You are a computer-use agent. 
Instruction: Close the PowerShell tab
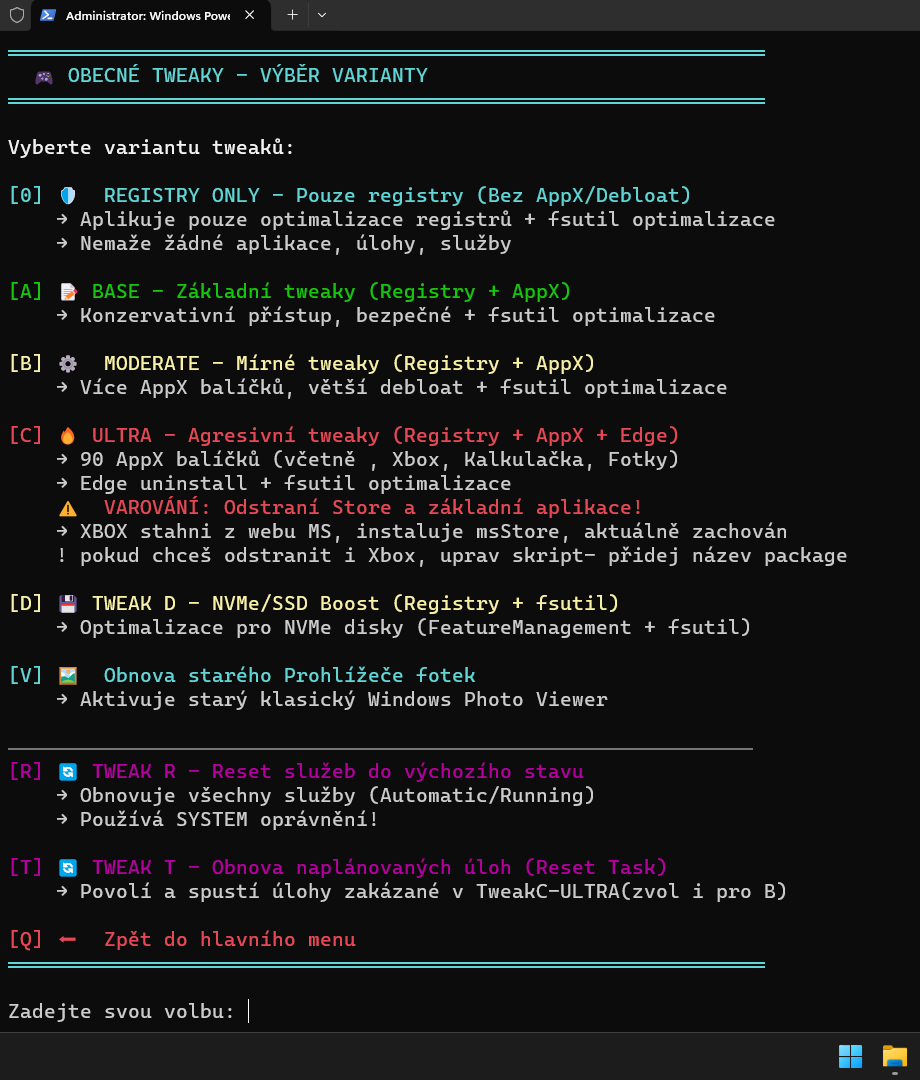[x=249, y=15]
